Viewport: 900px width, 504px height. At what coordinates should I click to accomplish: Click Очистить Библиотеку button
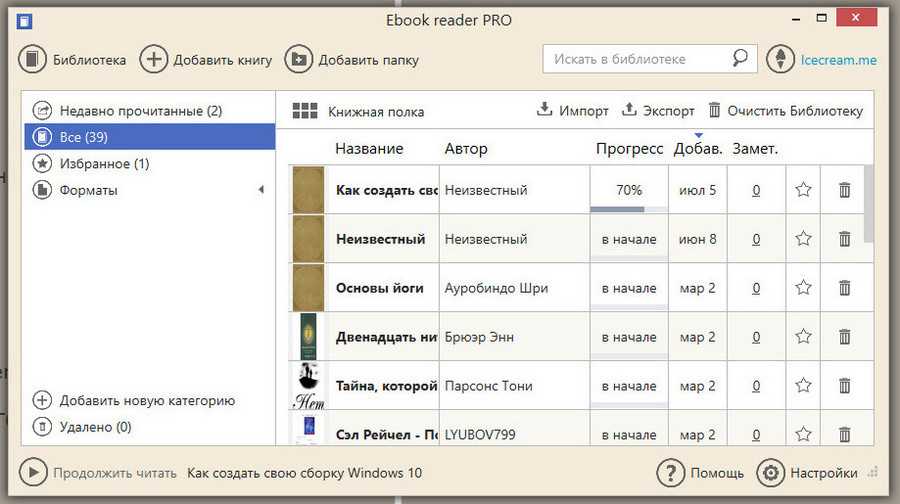pyautogui.click(x=785, y=111)
